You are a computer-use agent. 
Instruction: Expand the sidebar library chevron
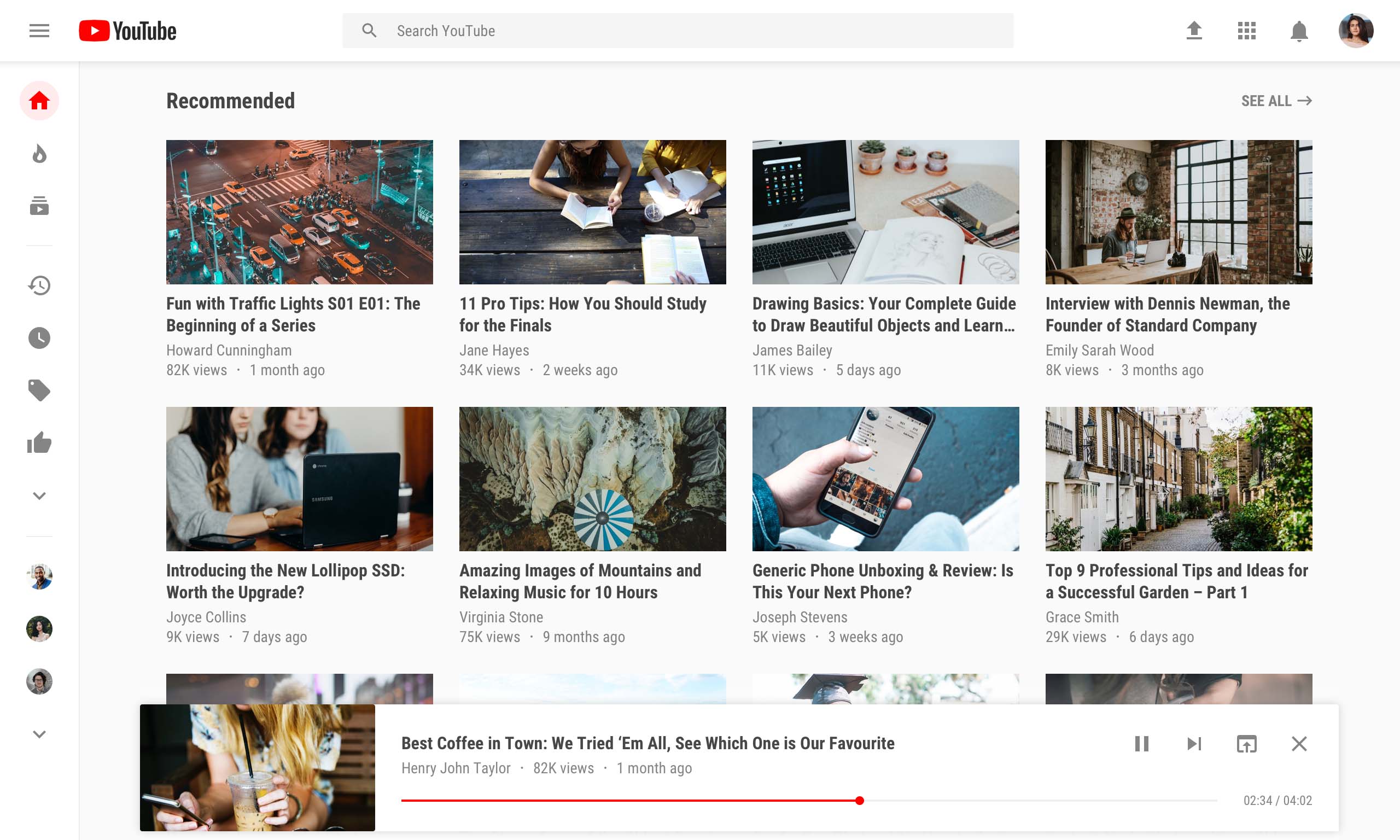[x=39, y=496]
